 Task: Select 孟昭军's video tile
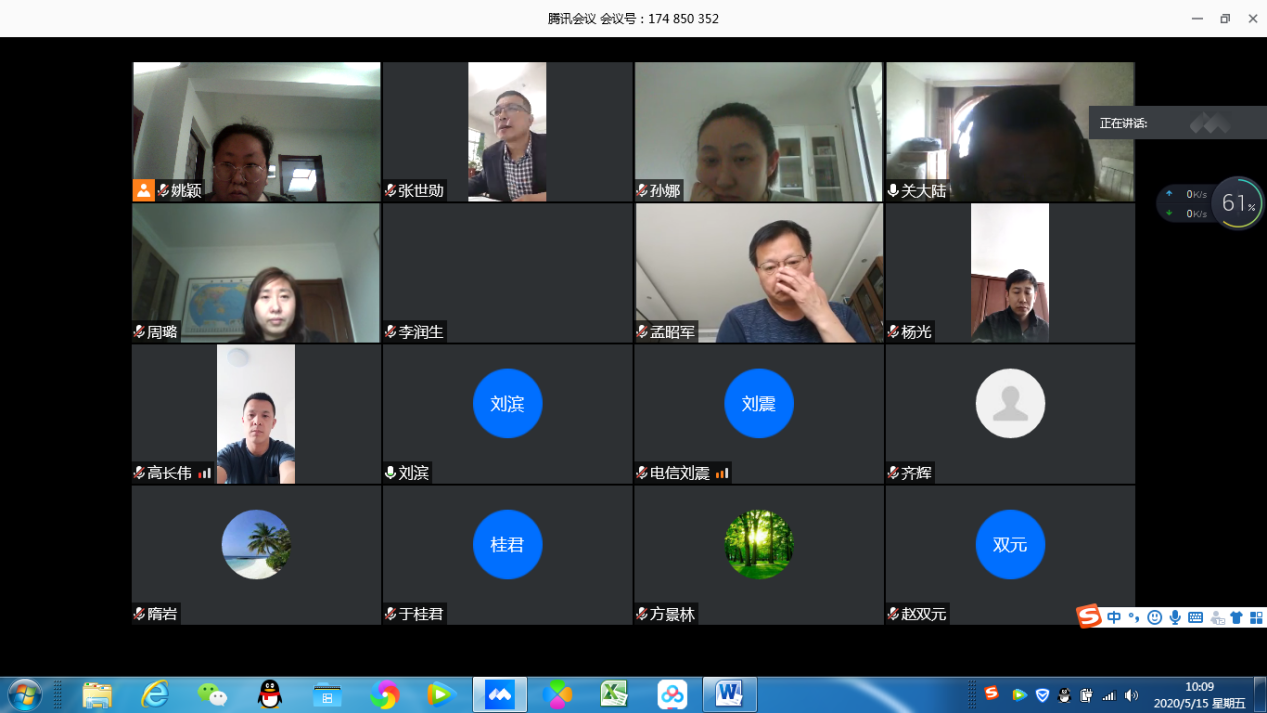759,273
